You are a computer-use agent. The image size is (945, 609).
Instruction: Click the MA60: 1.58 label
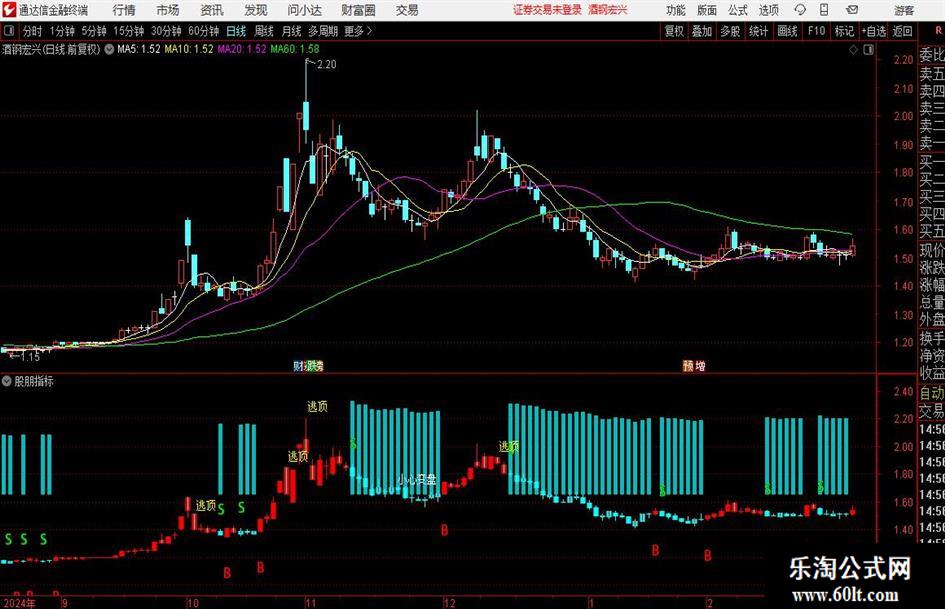pos(295,49)
